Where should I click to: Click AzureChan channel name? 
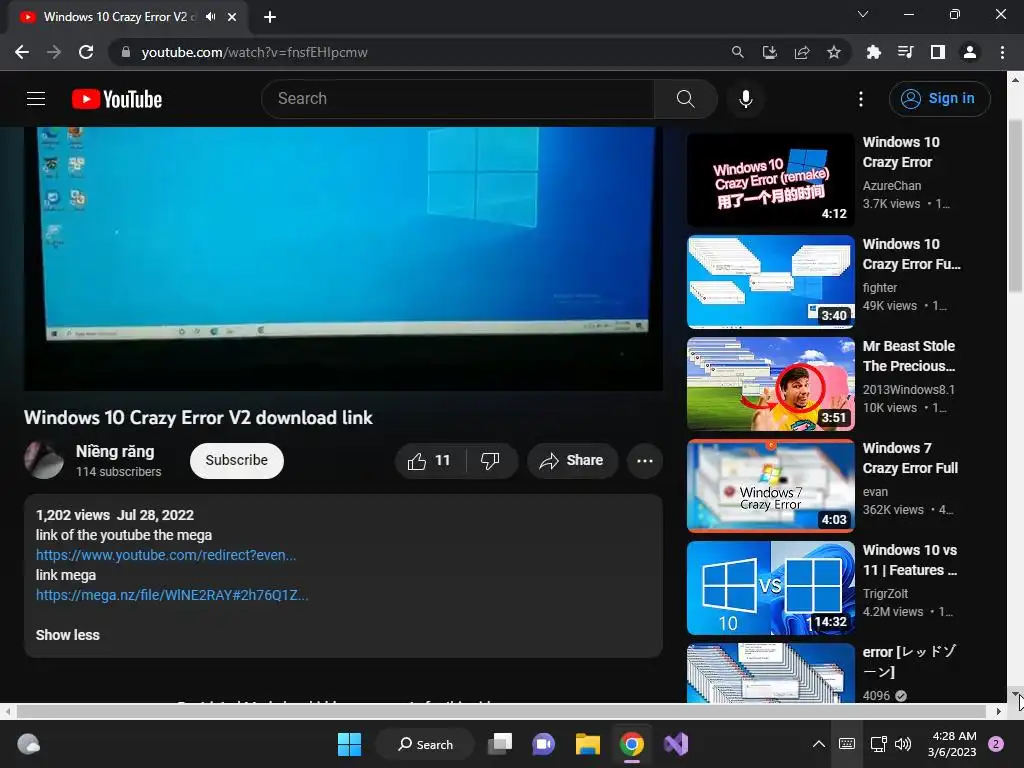(x=891, y=186)
